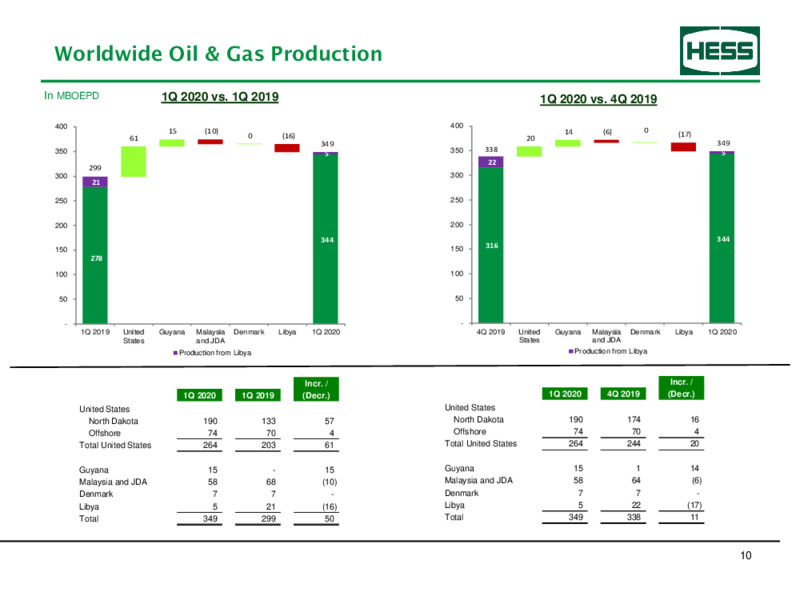Click the Total increase value 50
Screen dimensions: 800x600
tap(330, 519)
